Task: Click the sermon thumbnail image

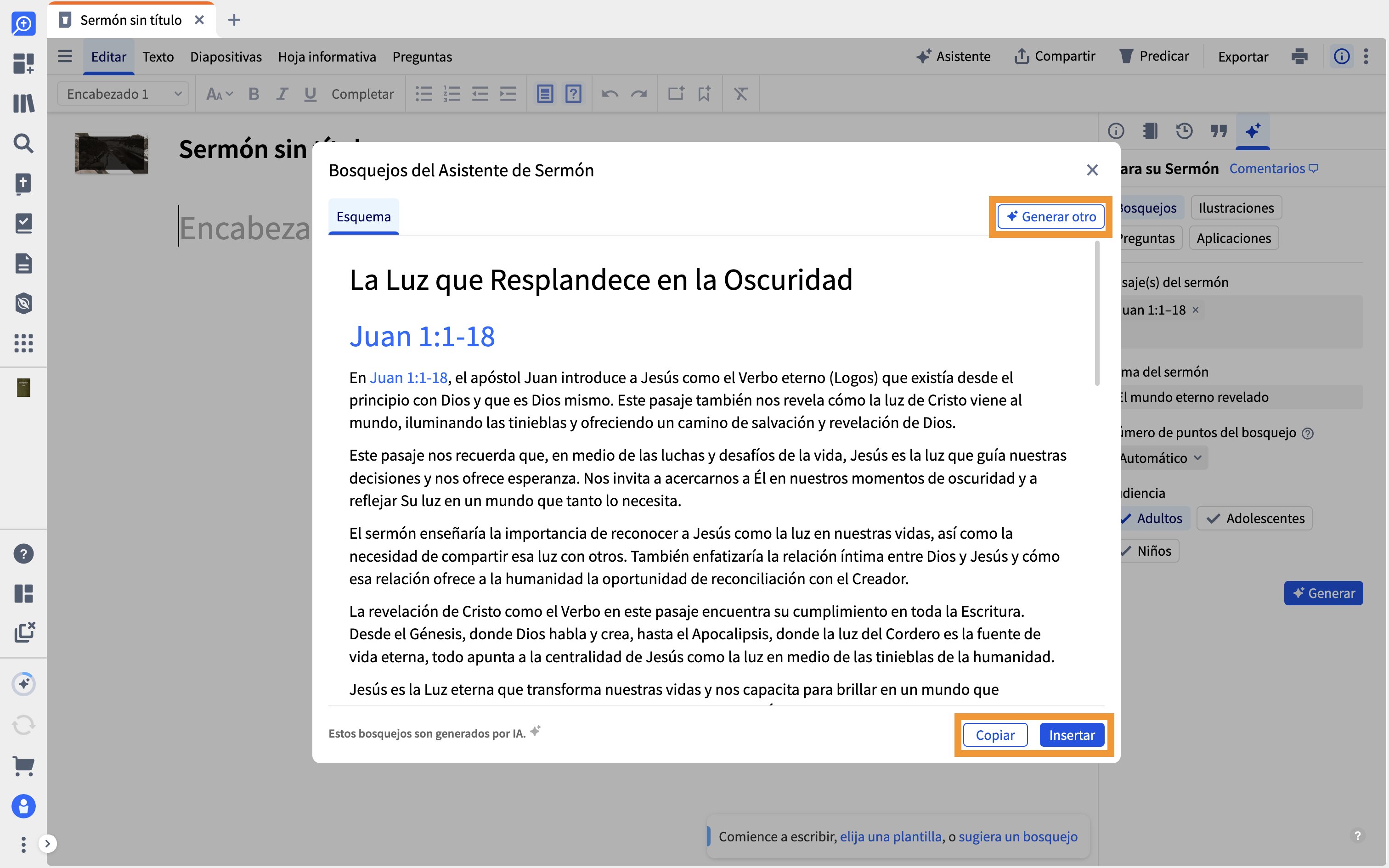Action: pyautogui.click(x=111, y=153)
